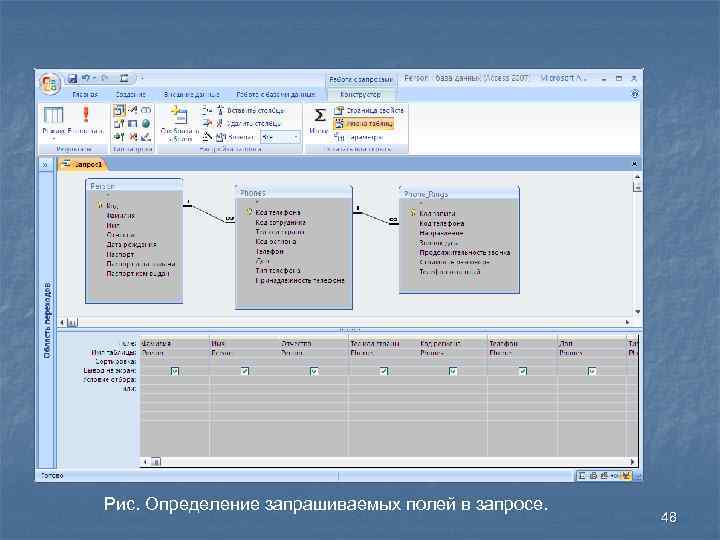
Task: Select the Конструктор ribbon tab
Action: 361,94
